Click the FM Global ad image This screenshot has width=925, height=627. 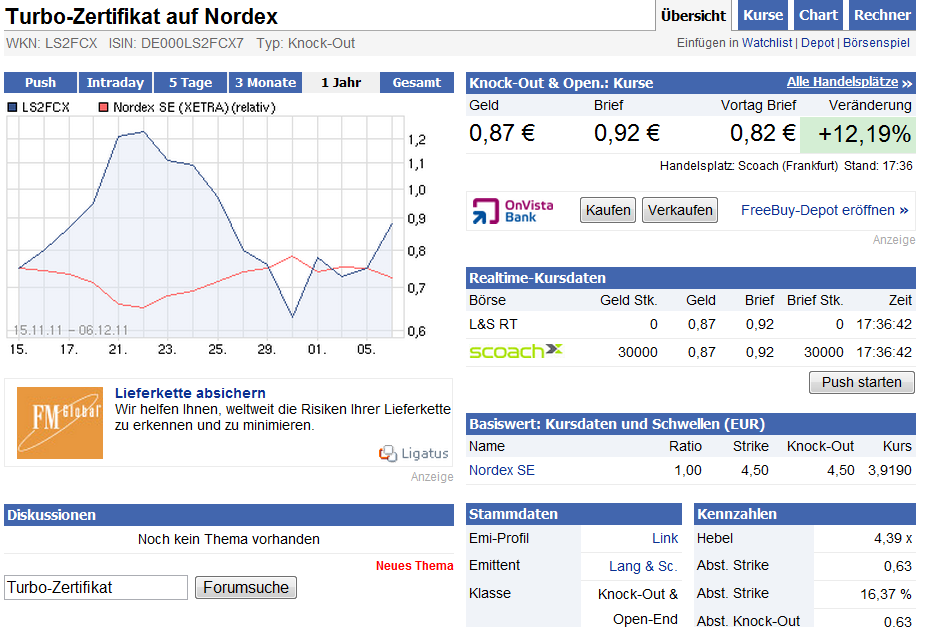[60, 423]
